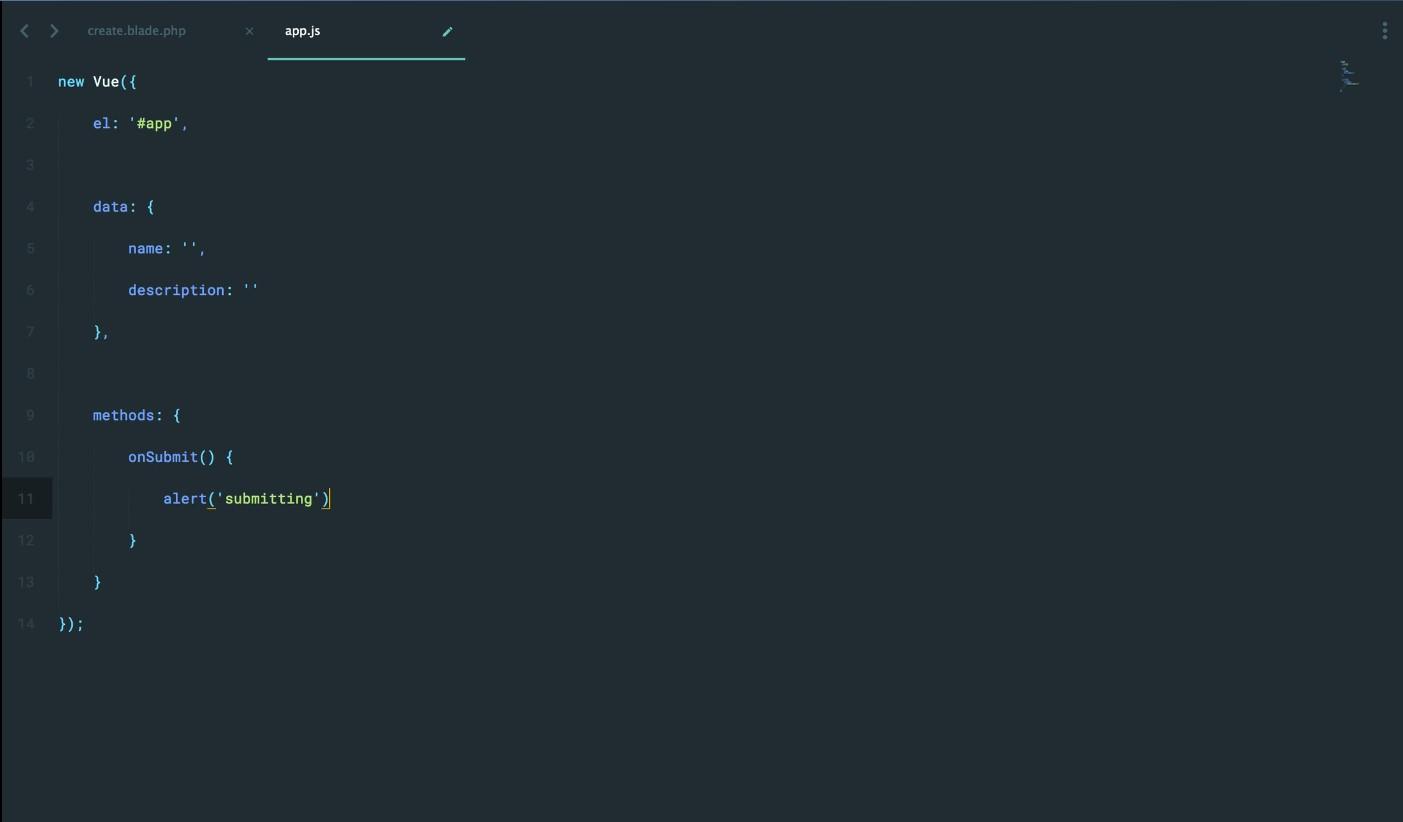1403x822 pixels.
Task: Click the pencil unsaved indicator on app.js
Action: tap(447, 31)
